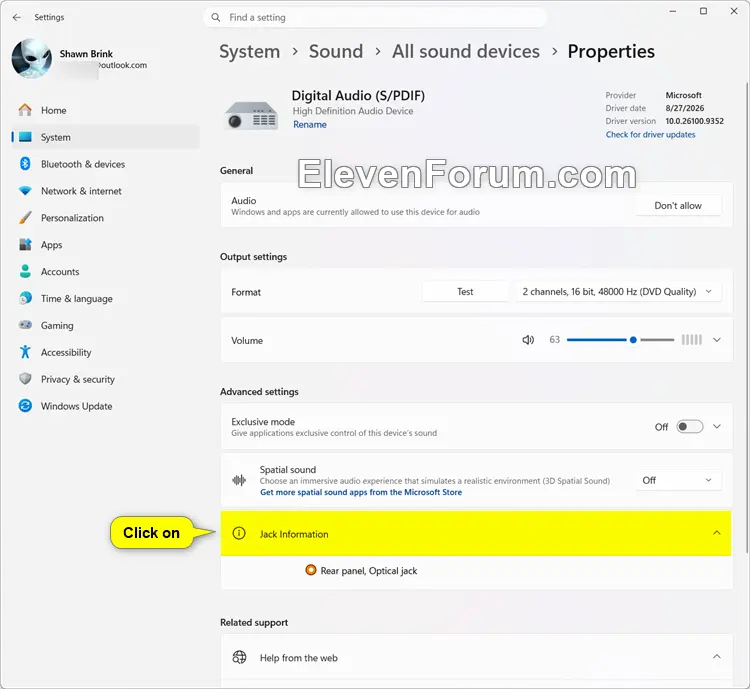
Task: Click the System monitor icon in sidebar
Action: pyautogui.click(x=25, y=137)
